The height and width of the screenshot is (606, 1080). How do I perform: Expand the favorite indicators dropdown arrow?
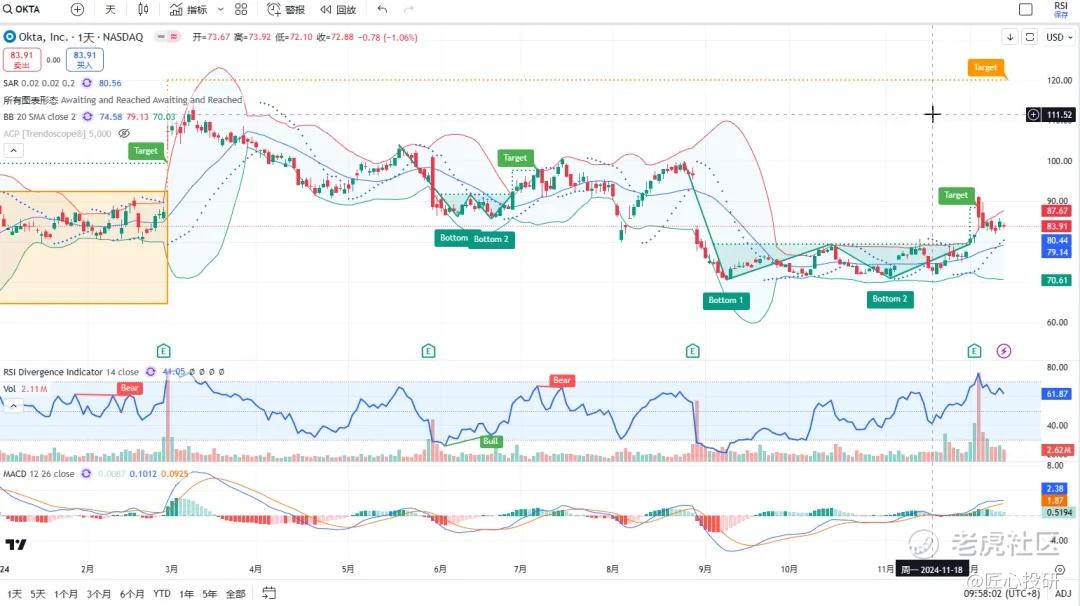[220, 9]
